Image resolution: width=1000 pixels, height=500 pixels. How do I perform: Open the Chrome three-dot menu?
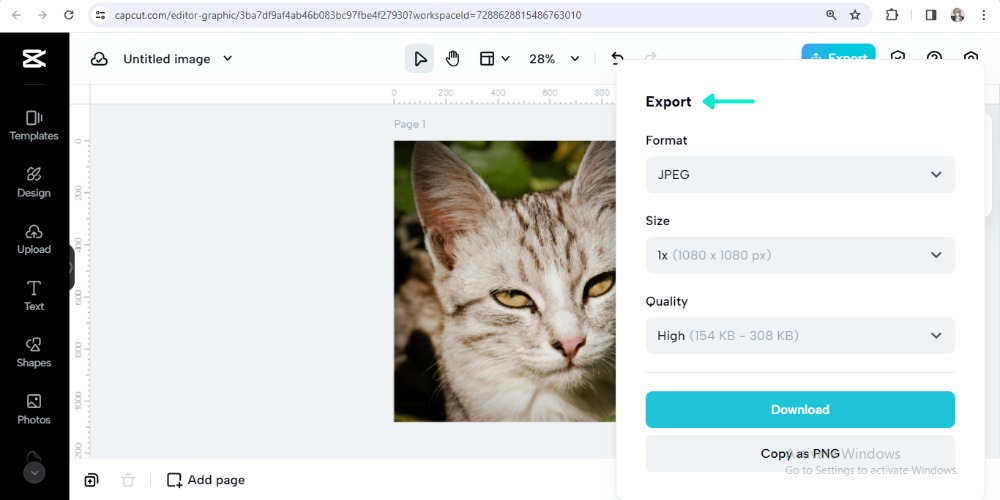tap(983, 15)
